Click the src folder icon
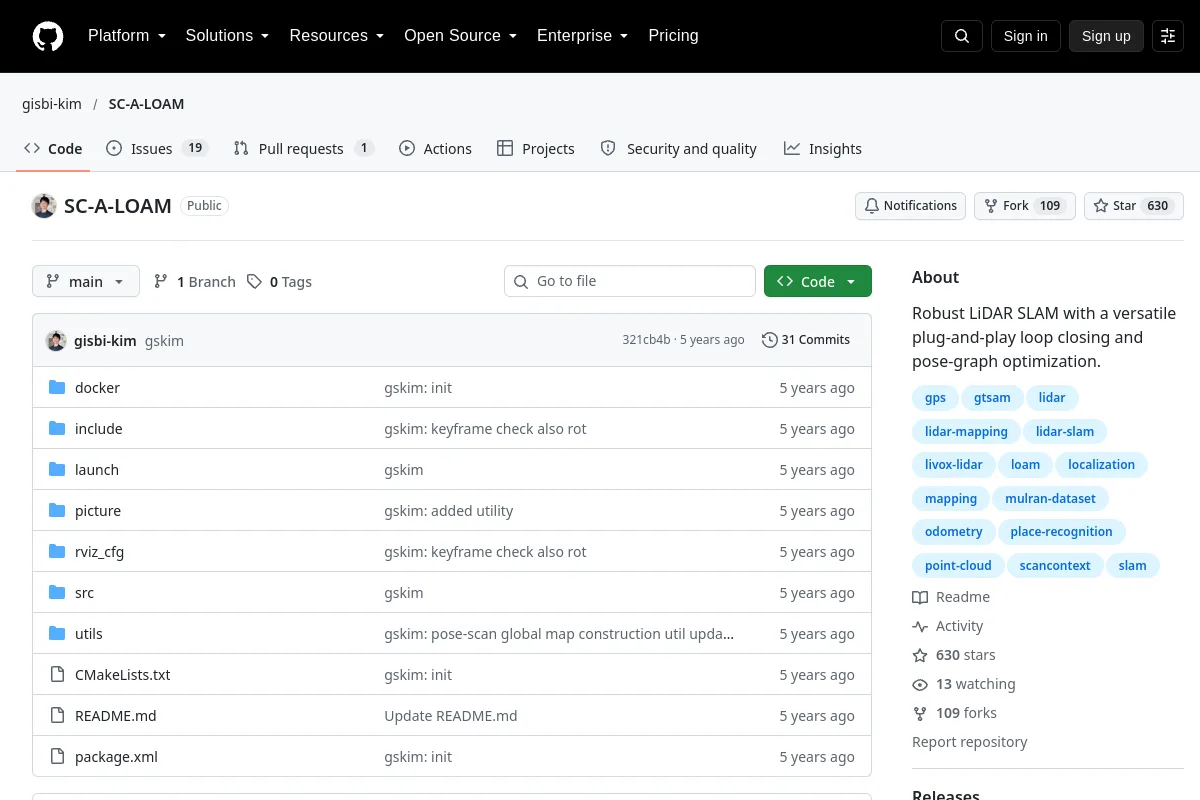This screenshot has height=800, width=1200. click(x=57, y=593)
